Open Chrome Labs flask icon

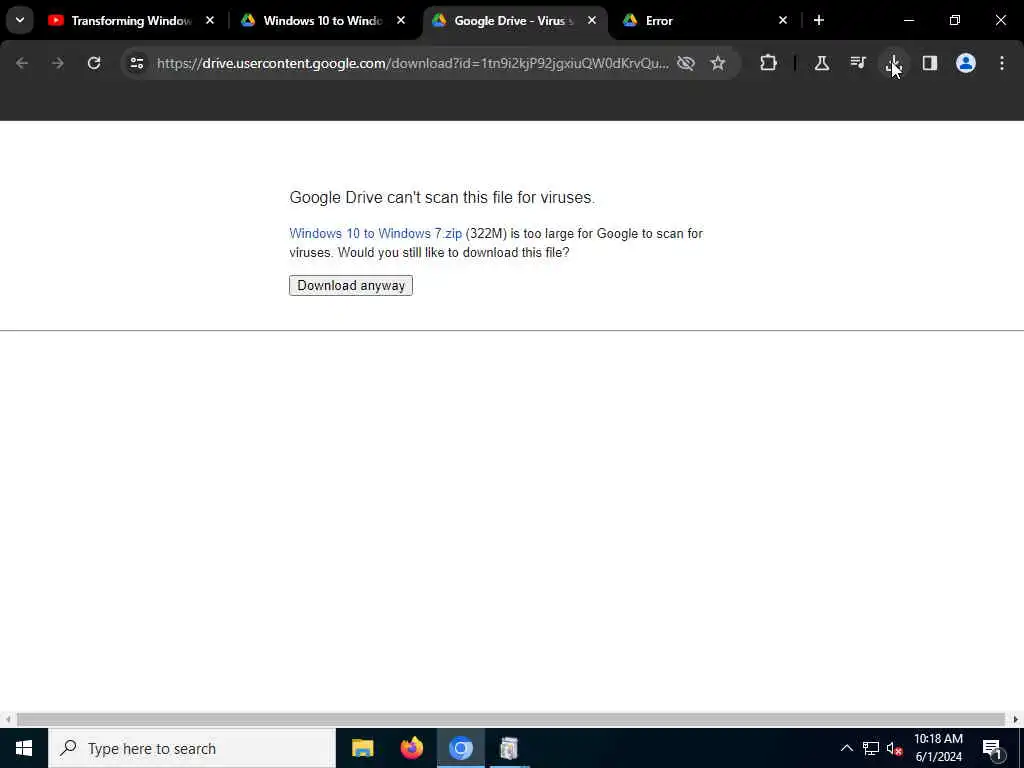822,63
